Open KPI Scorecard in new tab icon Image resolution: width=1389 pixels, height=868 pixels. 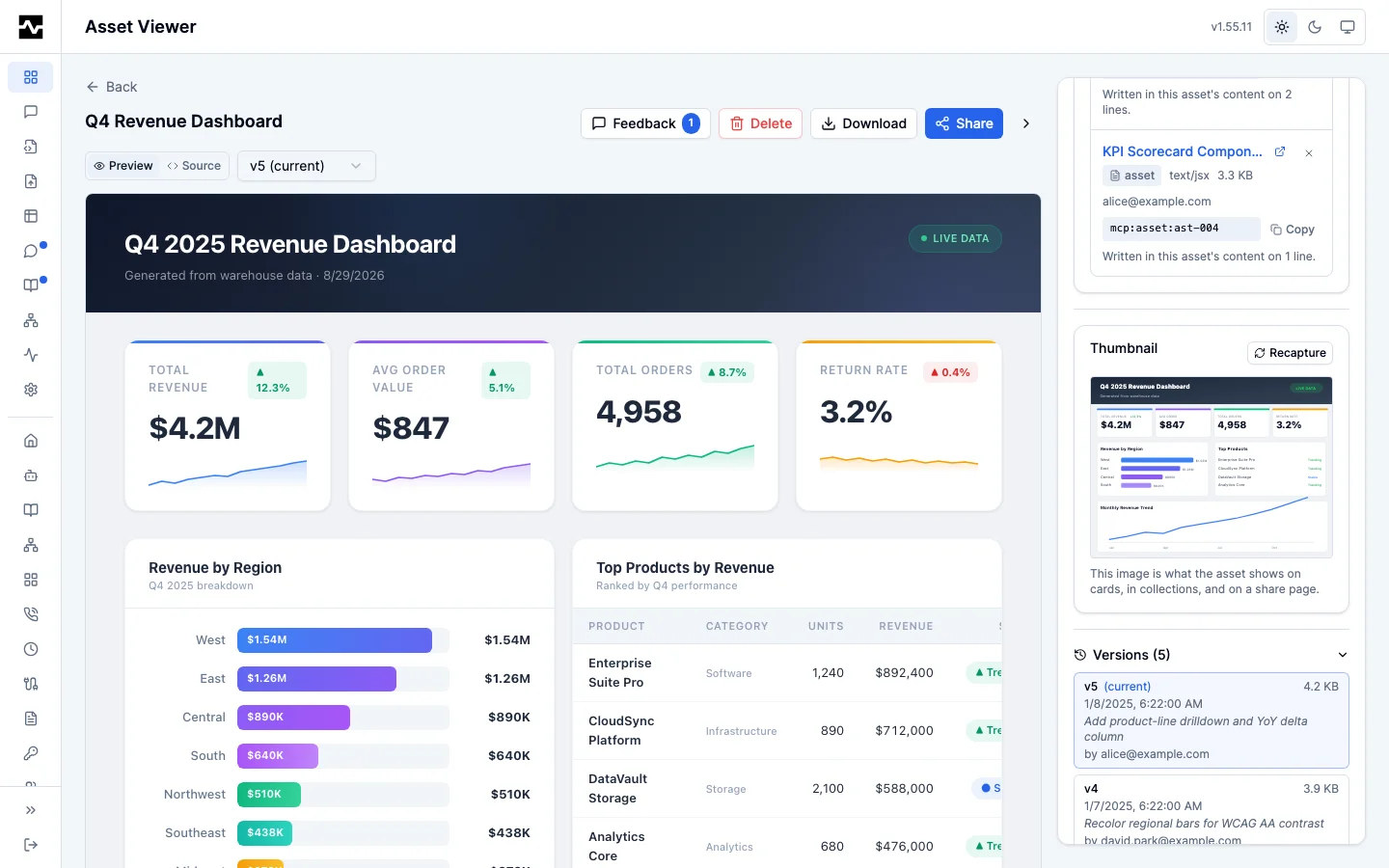pos(1280,151)
